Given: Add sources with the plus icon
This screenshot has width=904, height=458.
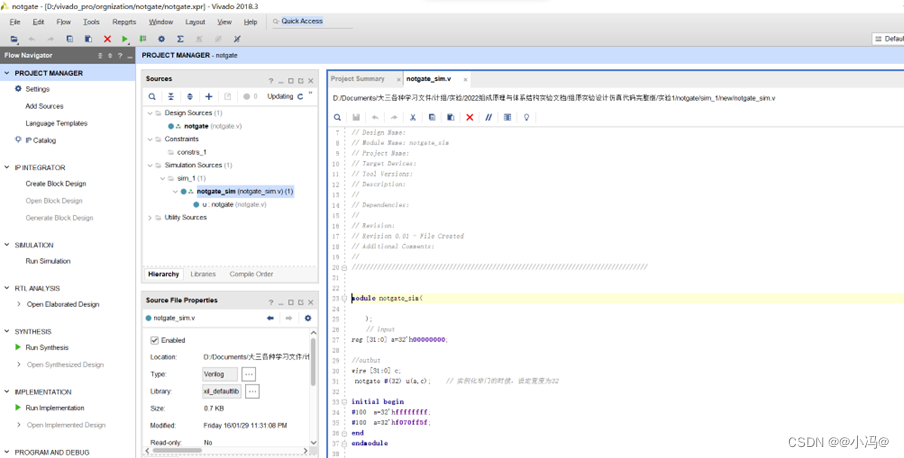Looking at the screenshot, I should tap(209, 96).
